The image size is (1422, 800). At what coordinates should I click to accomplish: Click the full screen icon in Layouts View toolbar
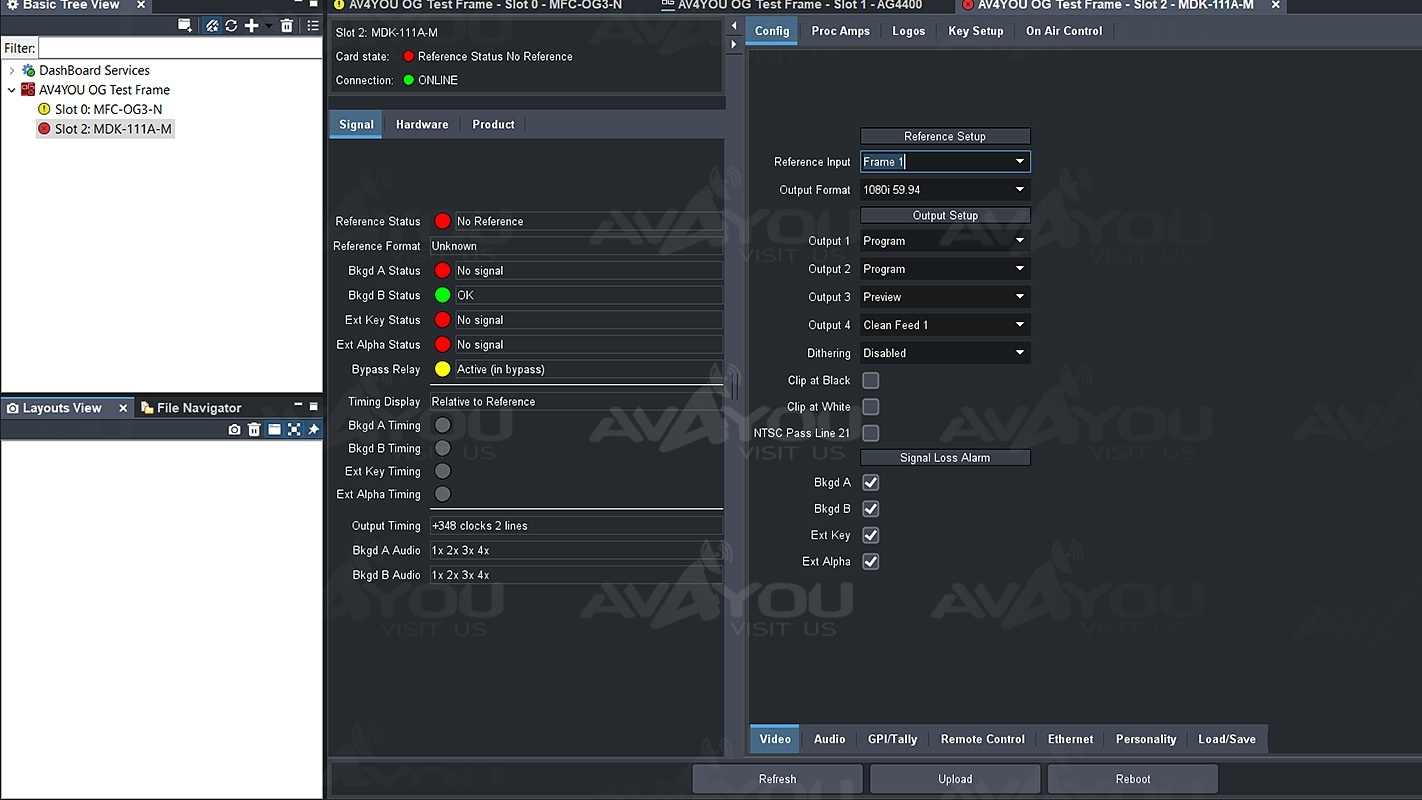294,429
